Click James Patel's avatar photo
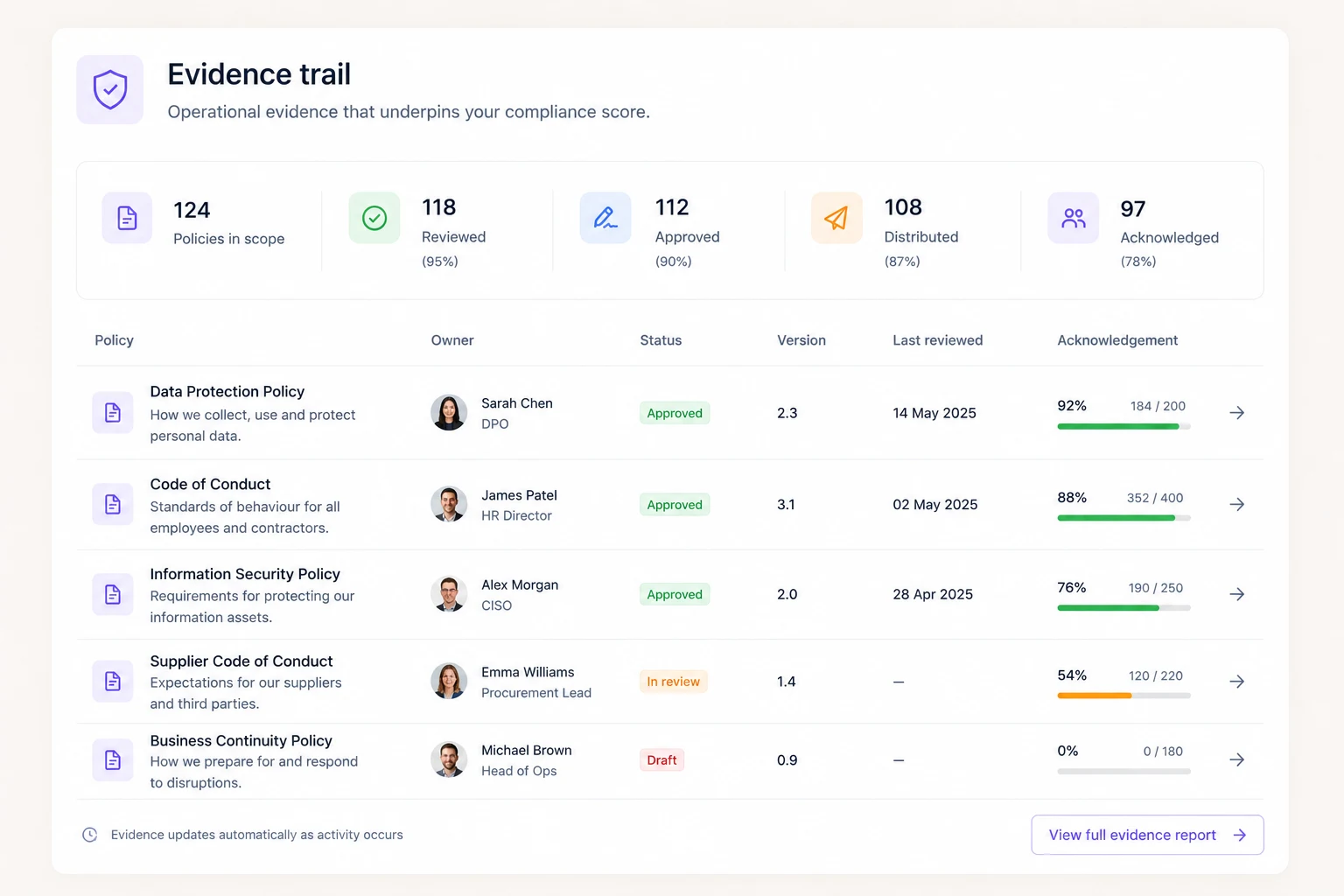The image size is (1344, 896). (x=449, y=505)
